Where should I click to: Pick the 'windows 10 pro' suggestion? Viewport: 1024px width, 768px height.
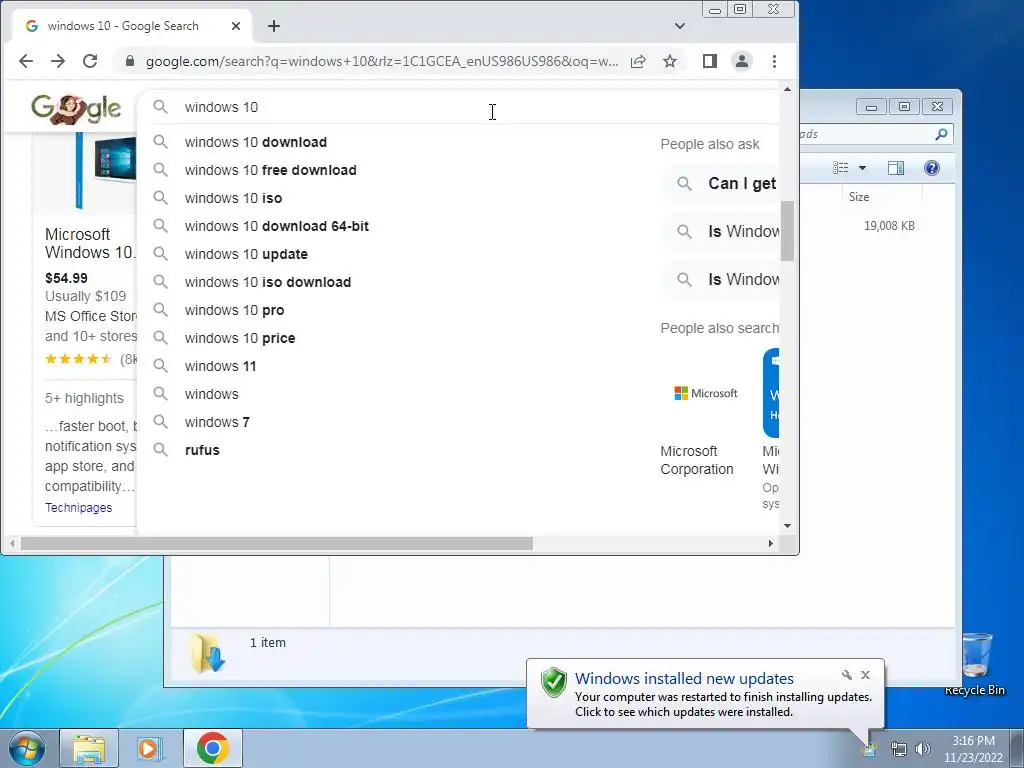coord(234,311)
